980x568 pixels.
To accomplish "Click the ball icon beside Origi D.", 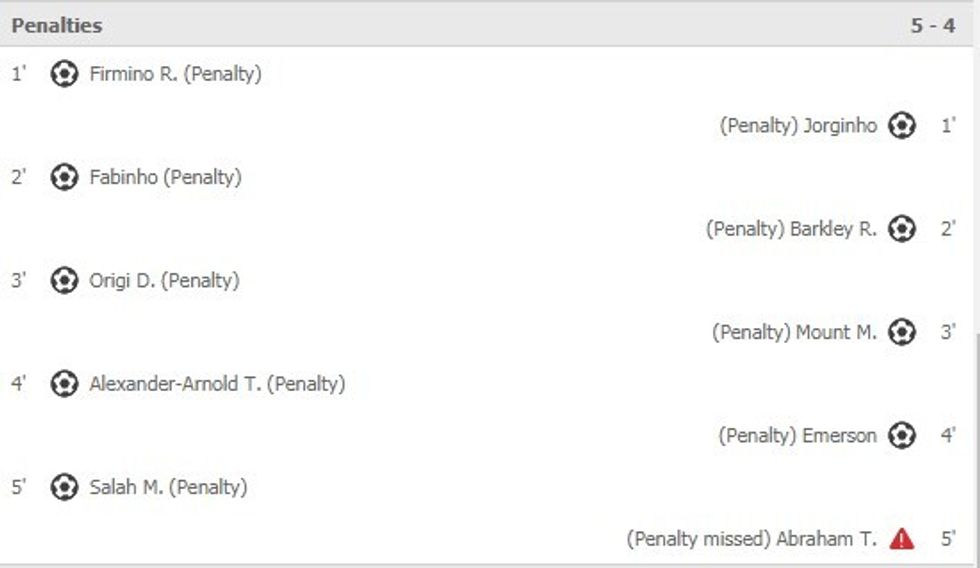I will 64,281.
